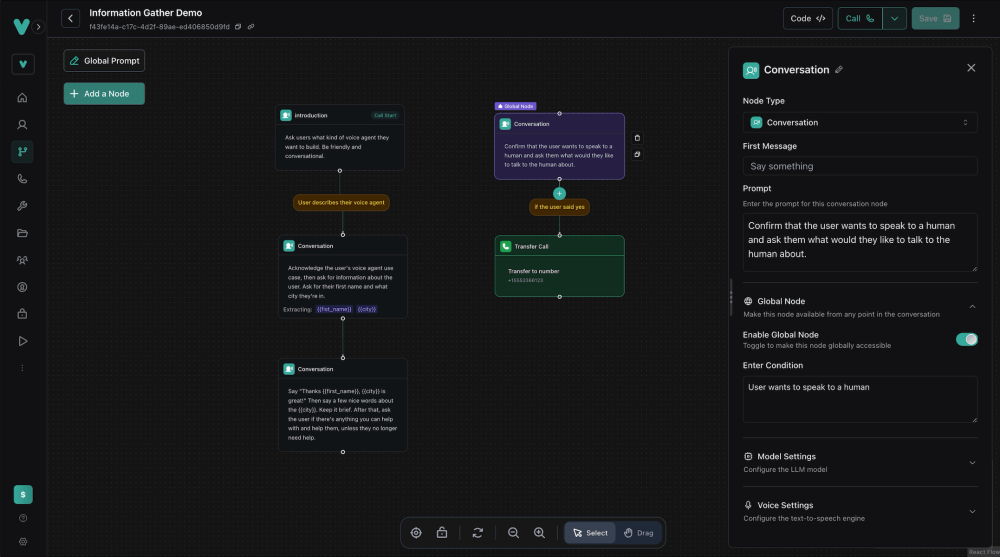Click the refresh layout icon
The width and height of the screenshot is (1000, 557).
(478, 533)
